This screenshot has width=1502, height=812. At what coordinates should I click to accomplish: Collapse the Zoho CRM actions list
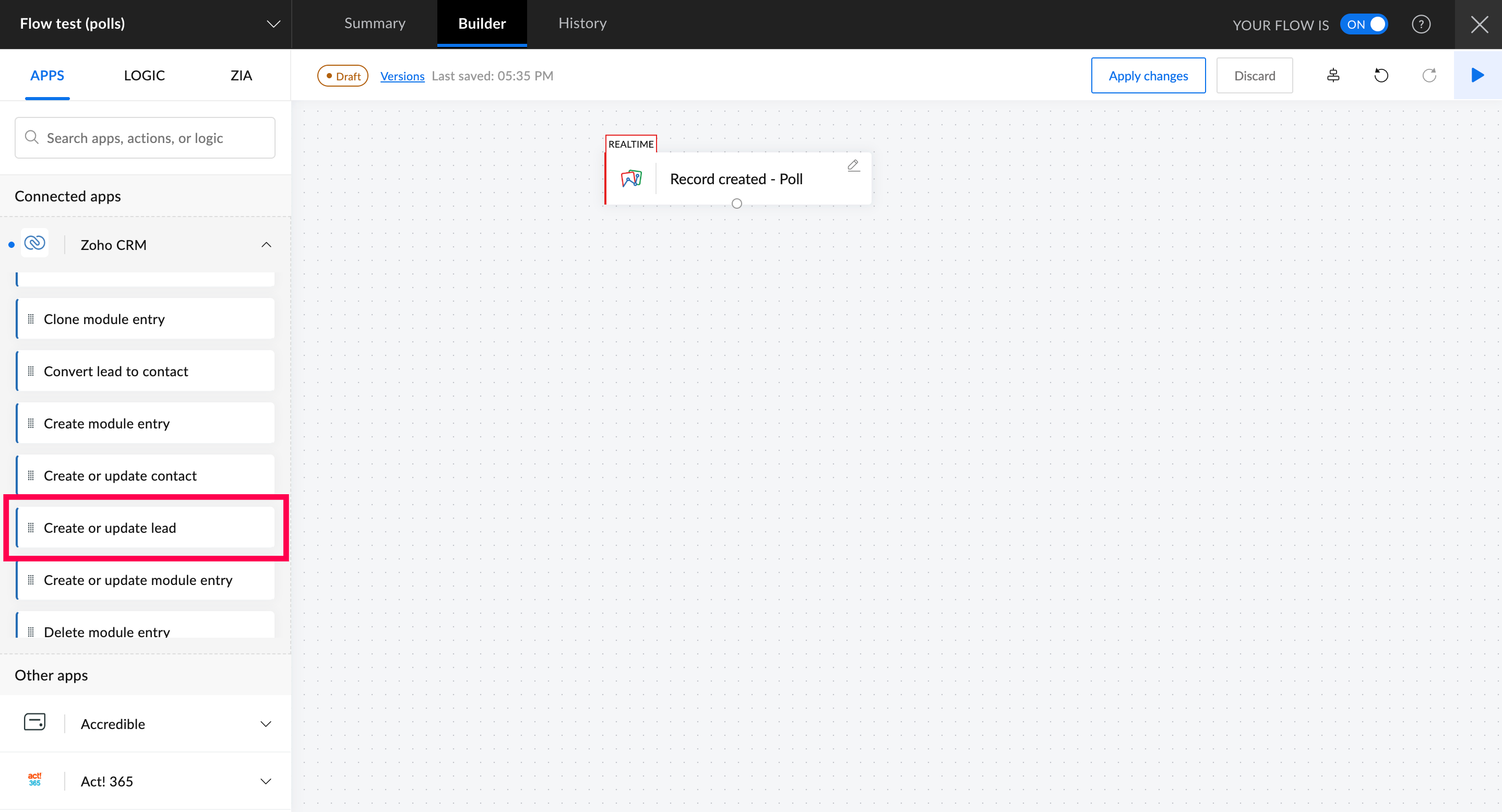266,245
